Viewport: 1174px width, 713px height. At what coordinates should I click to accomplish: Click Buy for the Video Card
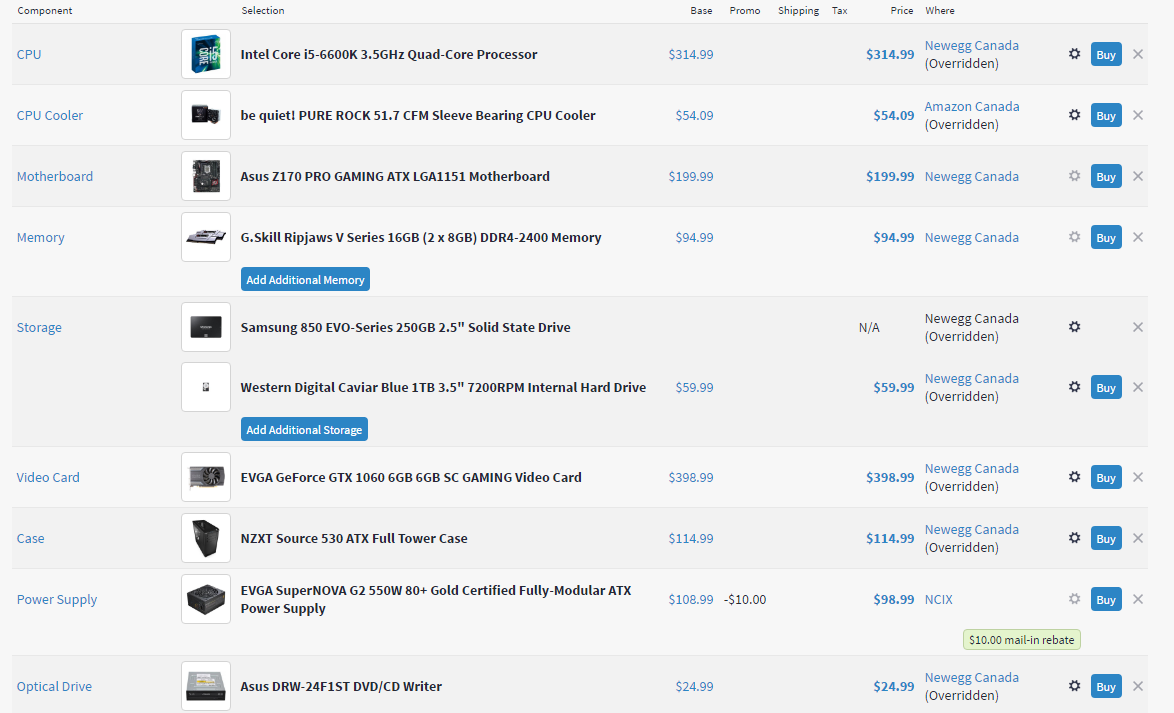[x=1106, y=476]
